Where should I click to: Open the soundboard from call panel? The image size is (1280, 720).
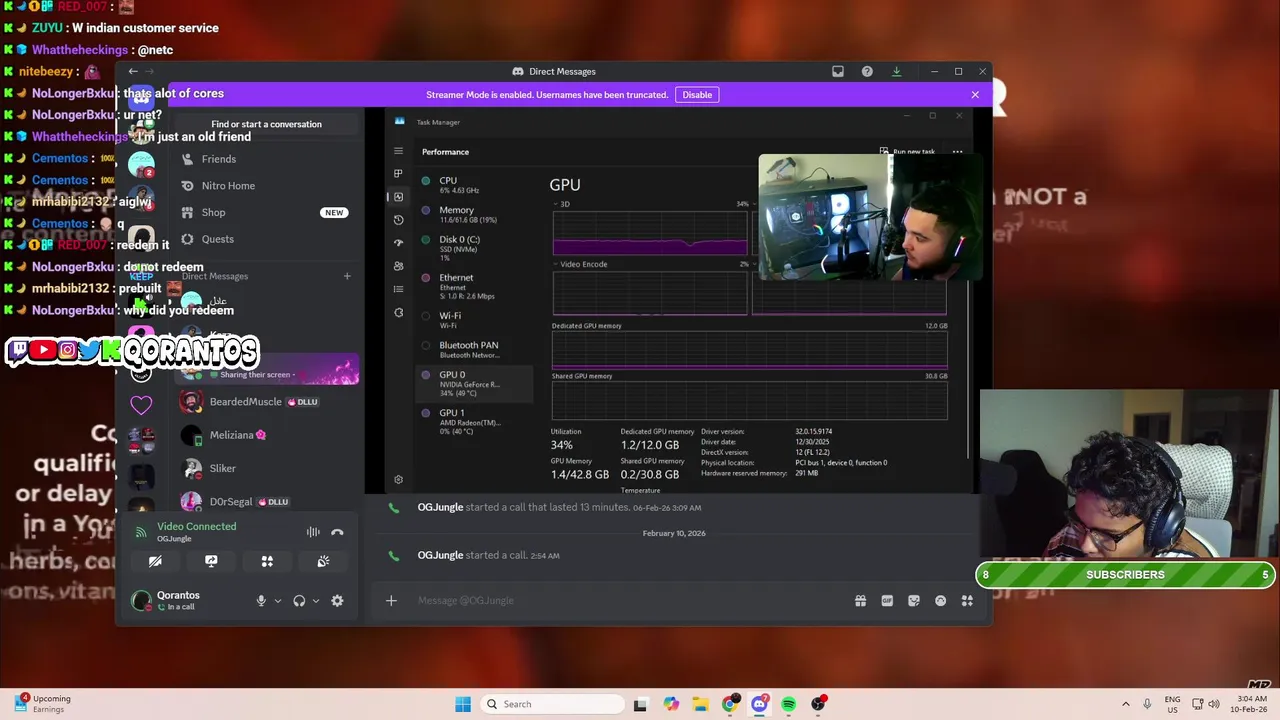(x=323, y=561)
